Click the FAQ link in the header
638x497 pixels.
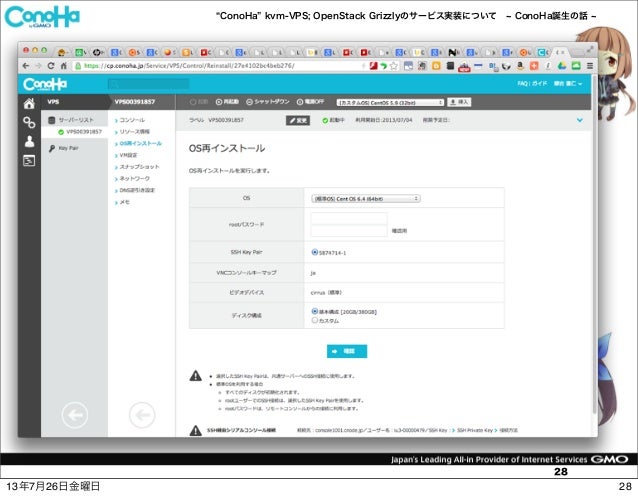point(522,83)
